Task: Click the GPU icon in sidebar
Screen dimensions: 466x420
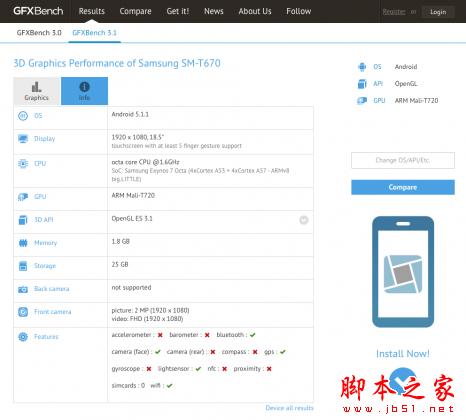Action: coord(362,100)
